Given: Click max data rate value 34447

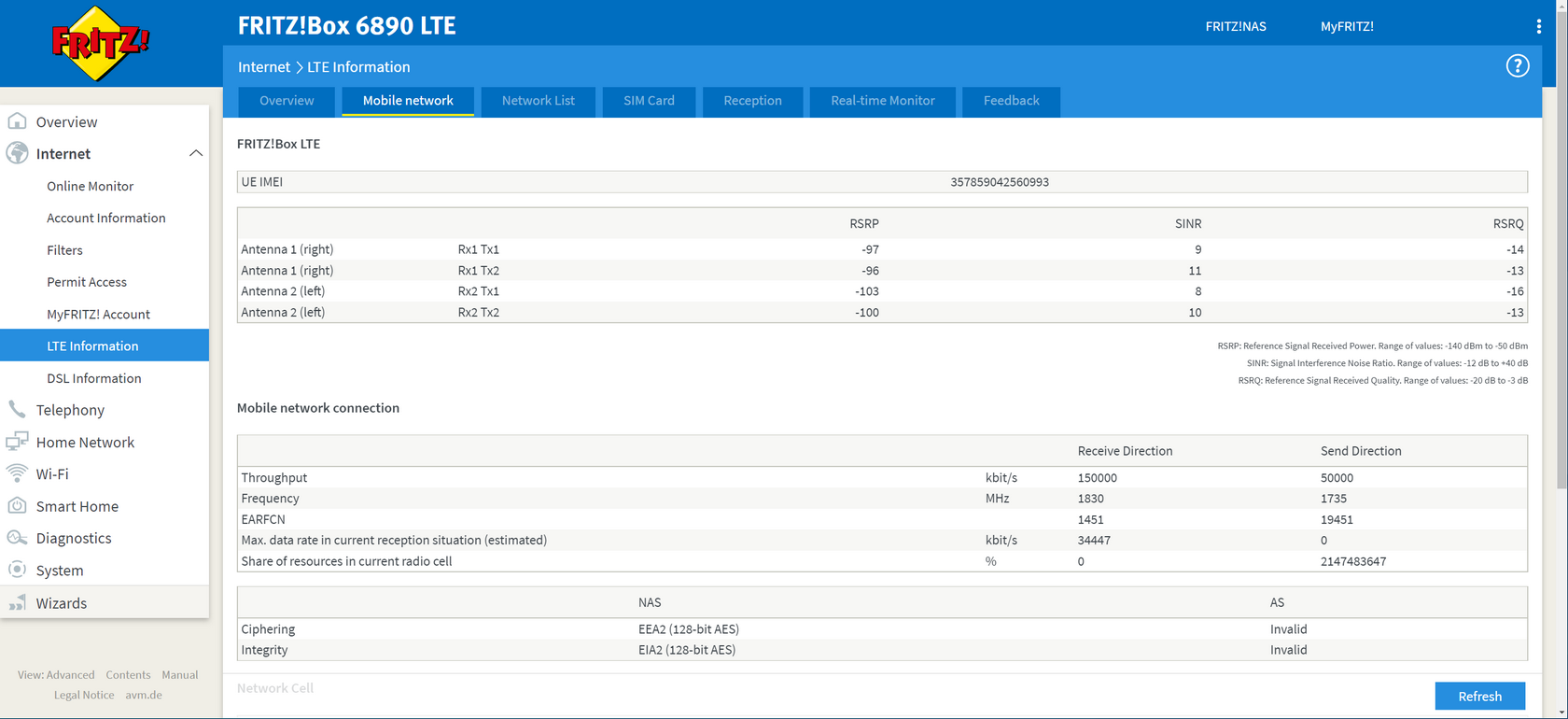Looking at the screenshot, I should click(x=1094, y=541).
